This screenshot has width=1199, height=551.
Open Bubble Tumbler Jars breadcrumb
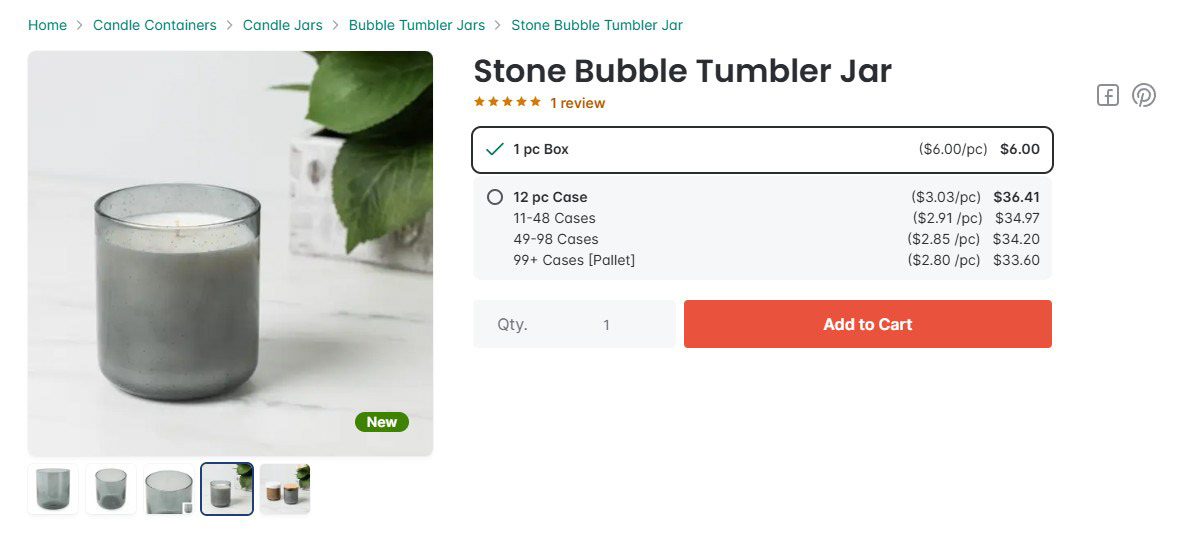(x=416, y=25)
